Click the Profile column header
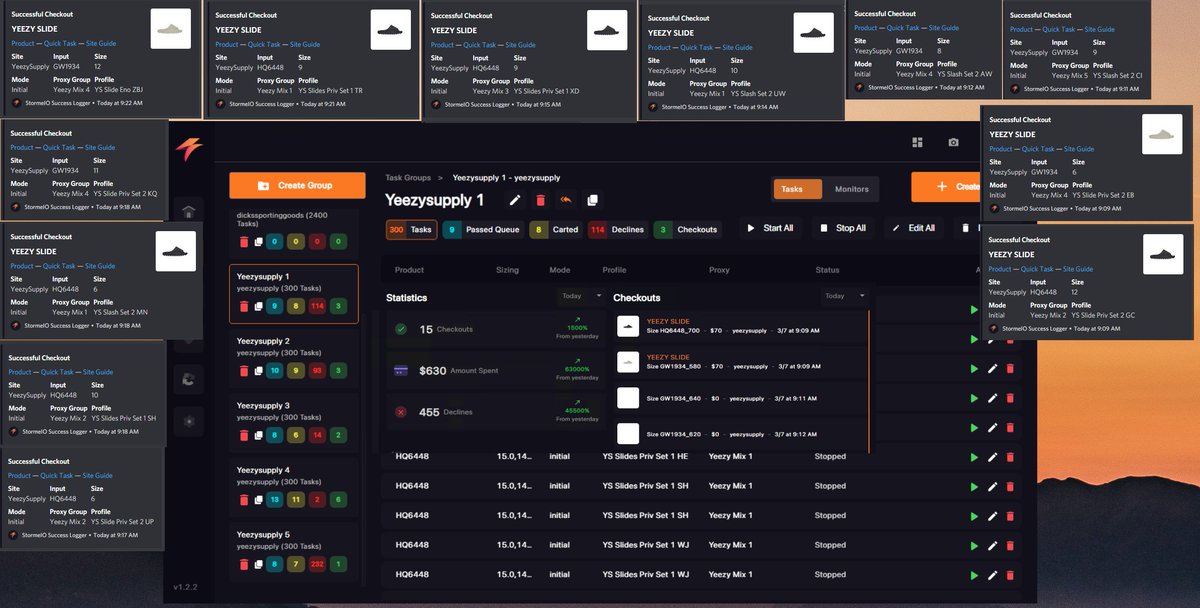The height and width of the screenshot is (608, 1200). point(614,270)
